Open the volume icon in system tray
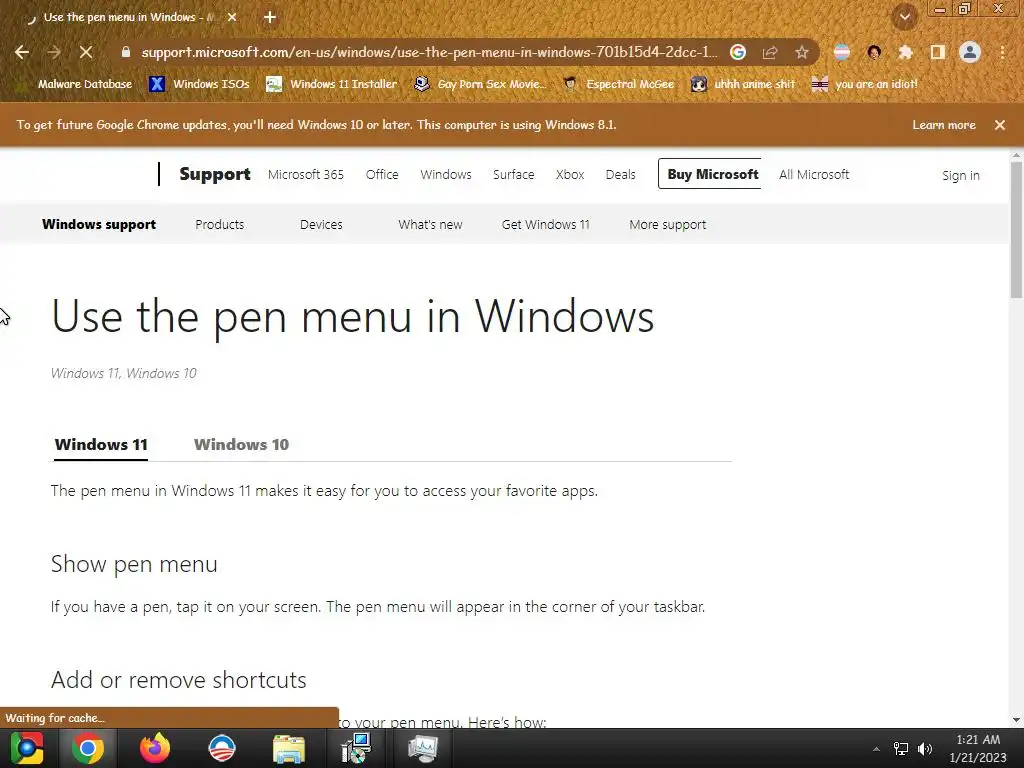This screenshot has height=768, width=1024. tap(925, 748)
